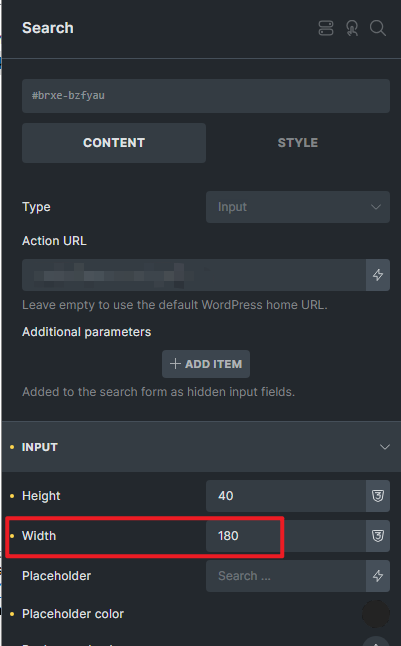The height and width of the screenshot is (646, 401).
Task: Open dynamic data lightning for Action URL
Action: (378, 275)
